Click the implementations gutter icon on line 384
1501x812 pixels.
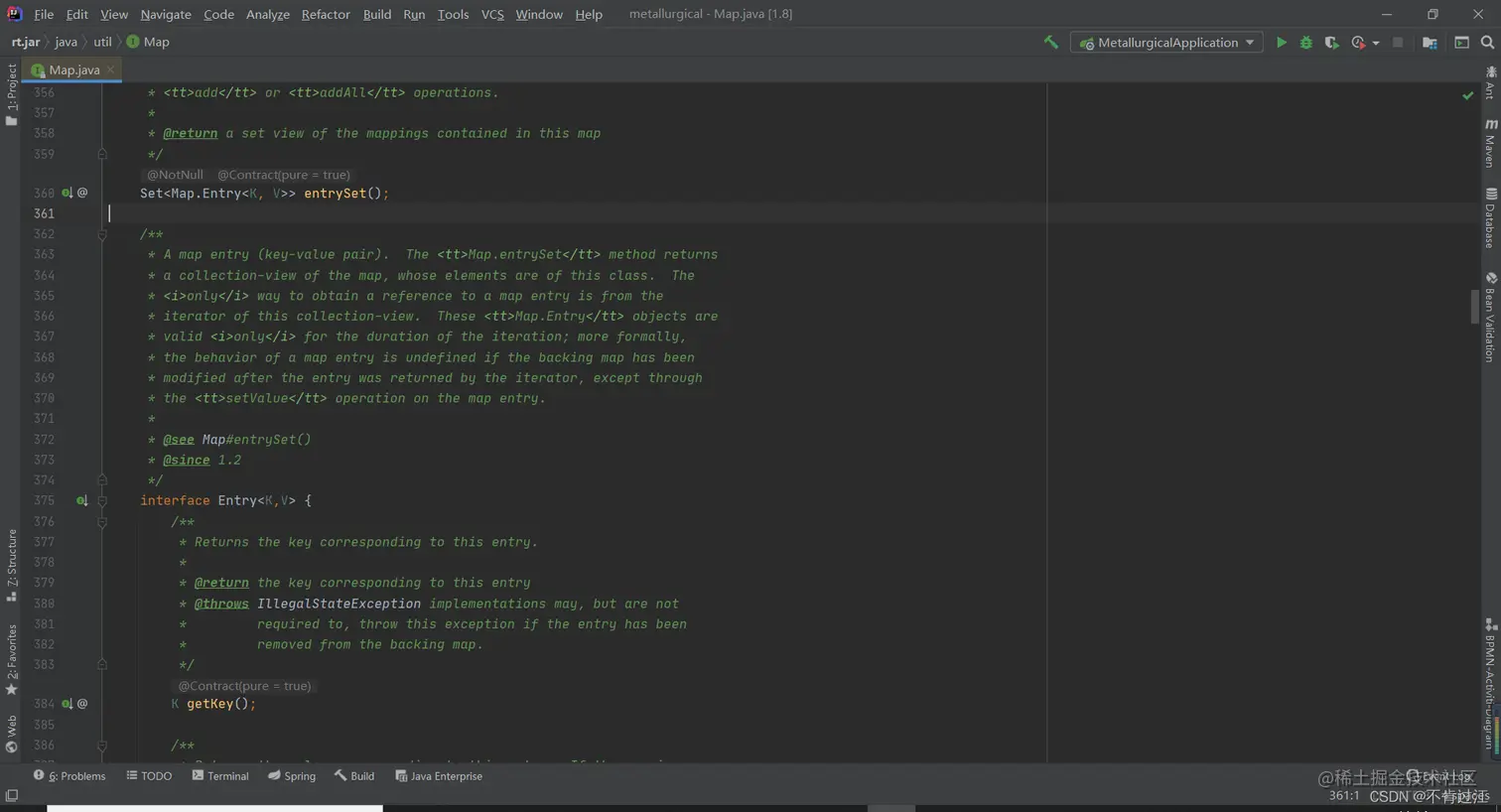(x=67, y=704)
